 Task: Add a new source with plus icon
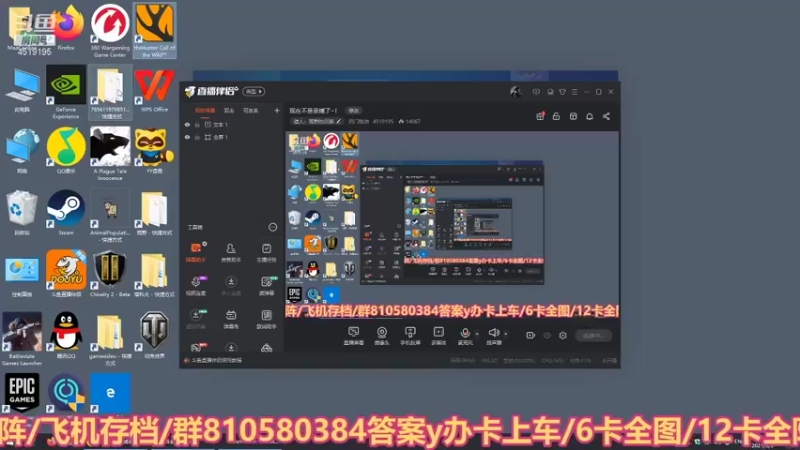point(277,110)
